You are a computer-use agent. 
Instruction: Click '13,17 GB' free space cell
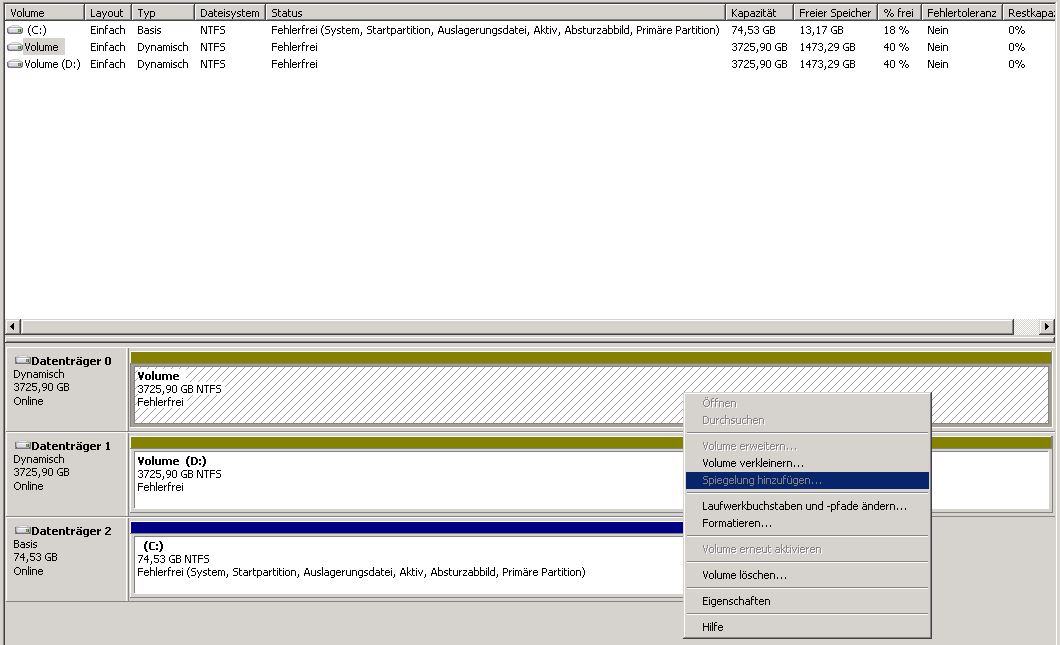click(x=821, y=30)
